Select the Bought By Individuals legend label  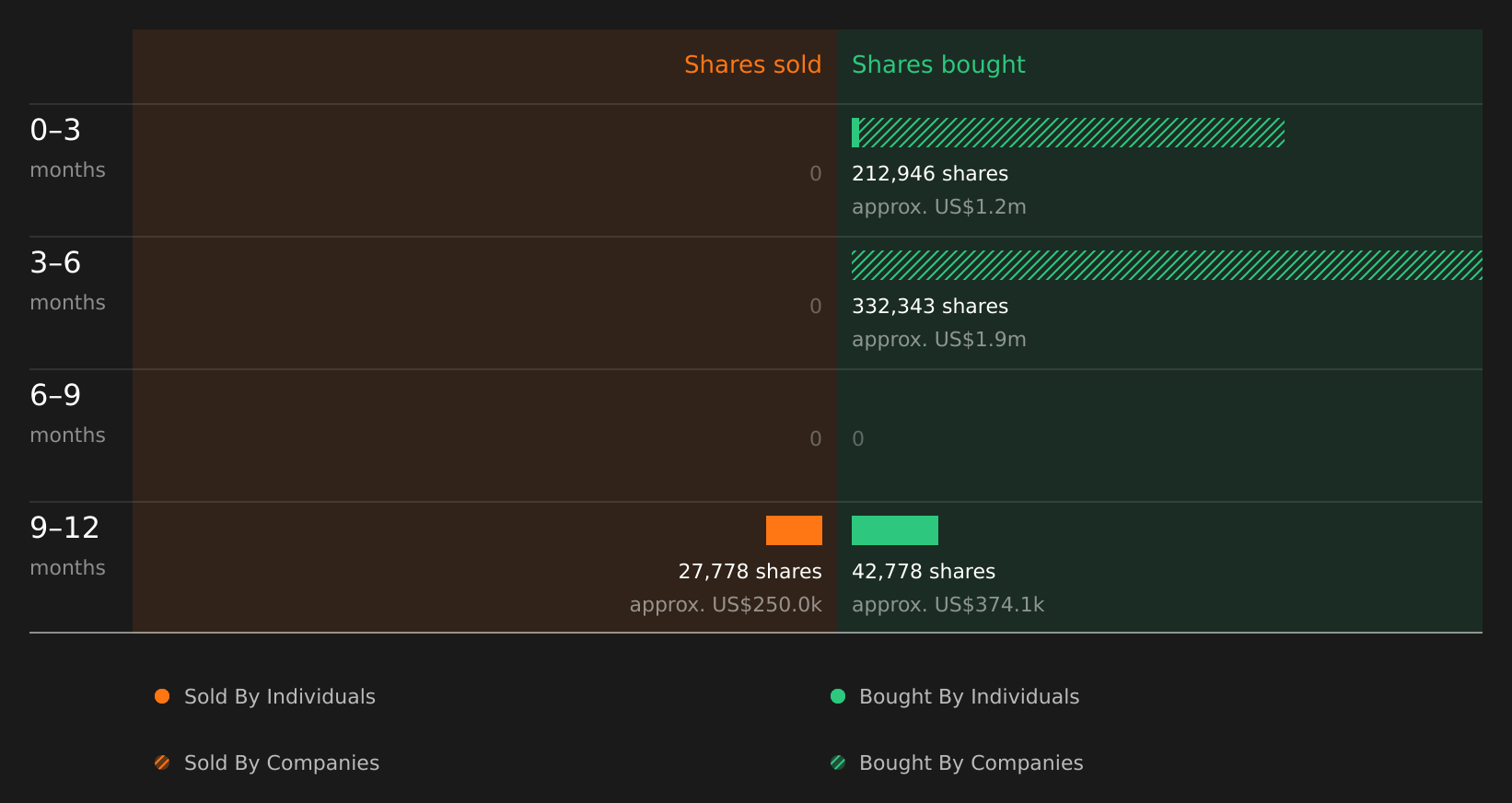(969, 696)
